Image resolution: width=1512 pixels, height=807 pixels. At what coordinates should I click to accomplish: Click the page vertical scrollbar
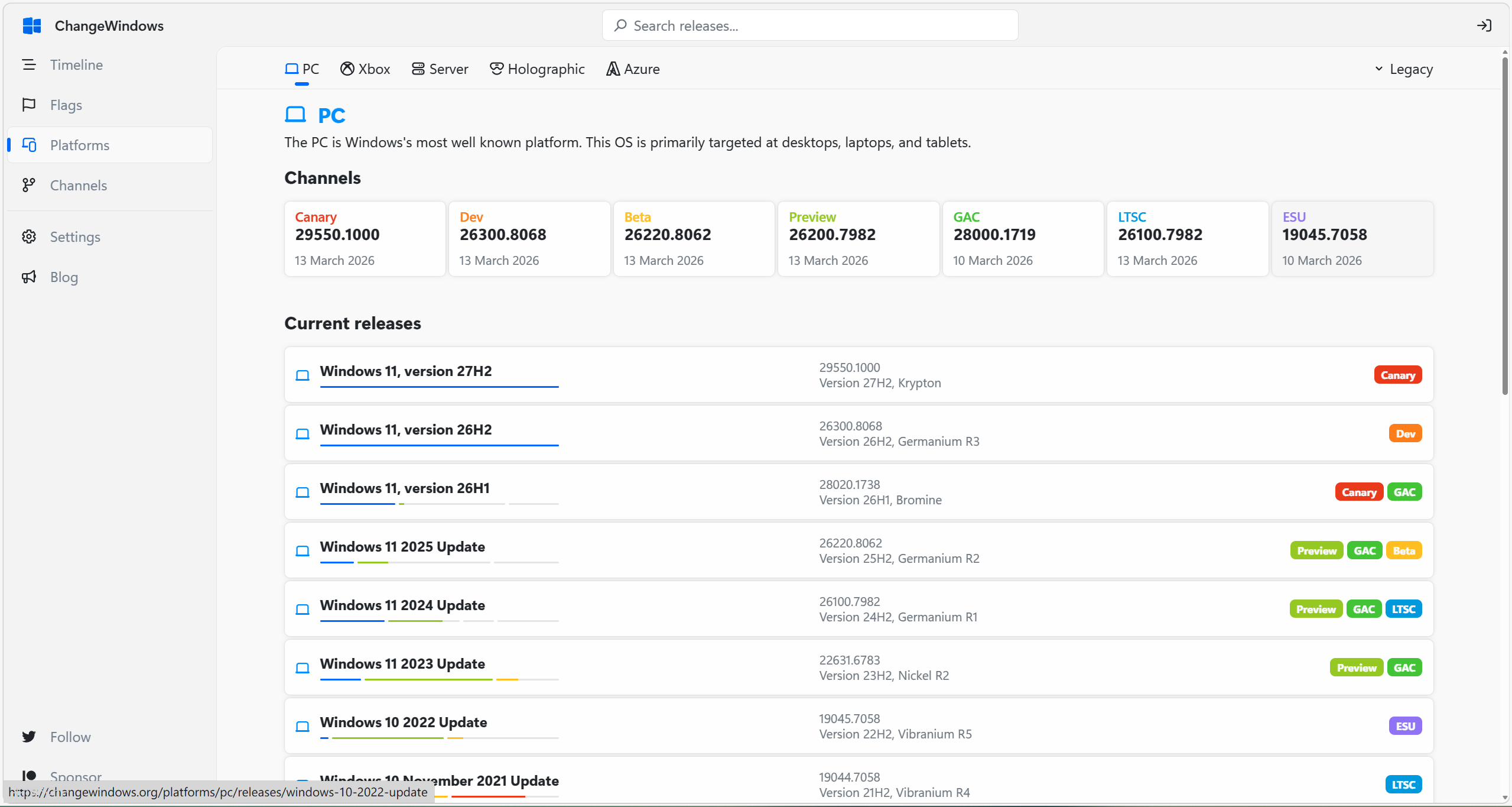click(x=1505, y=225)
